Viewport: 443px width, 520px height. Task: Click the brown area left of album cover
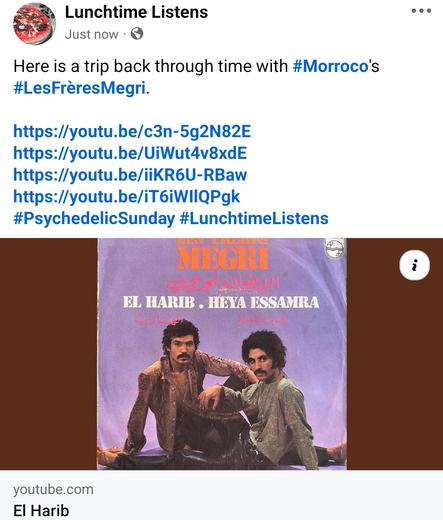(x=48, y=354)
